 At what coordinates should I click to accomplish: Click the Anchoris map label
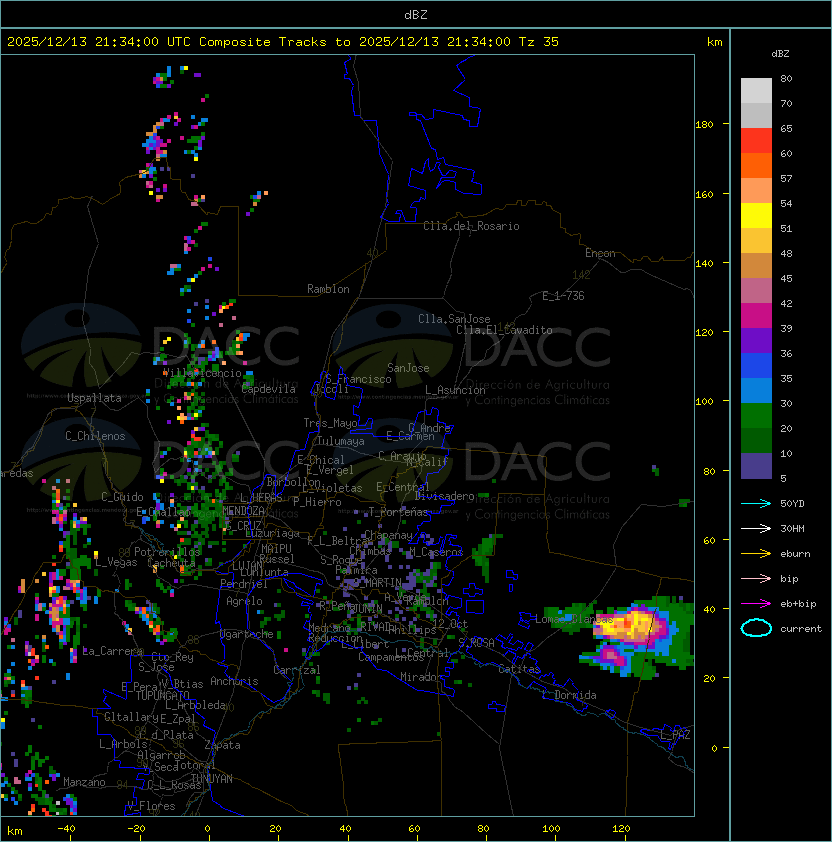234,681
